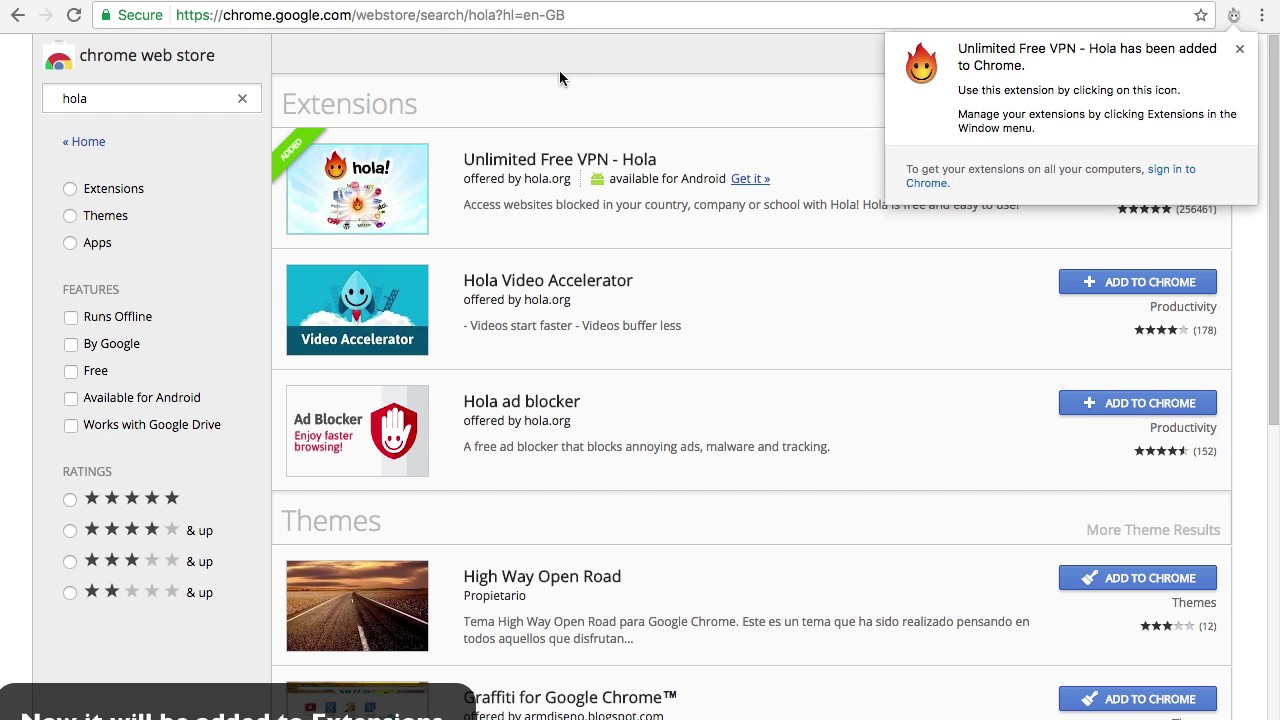Add Graffiti for Google Chrome to Chrome
Image resolution: width=1280 pixels, height=720 pixels.
click(1138, 699)
